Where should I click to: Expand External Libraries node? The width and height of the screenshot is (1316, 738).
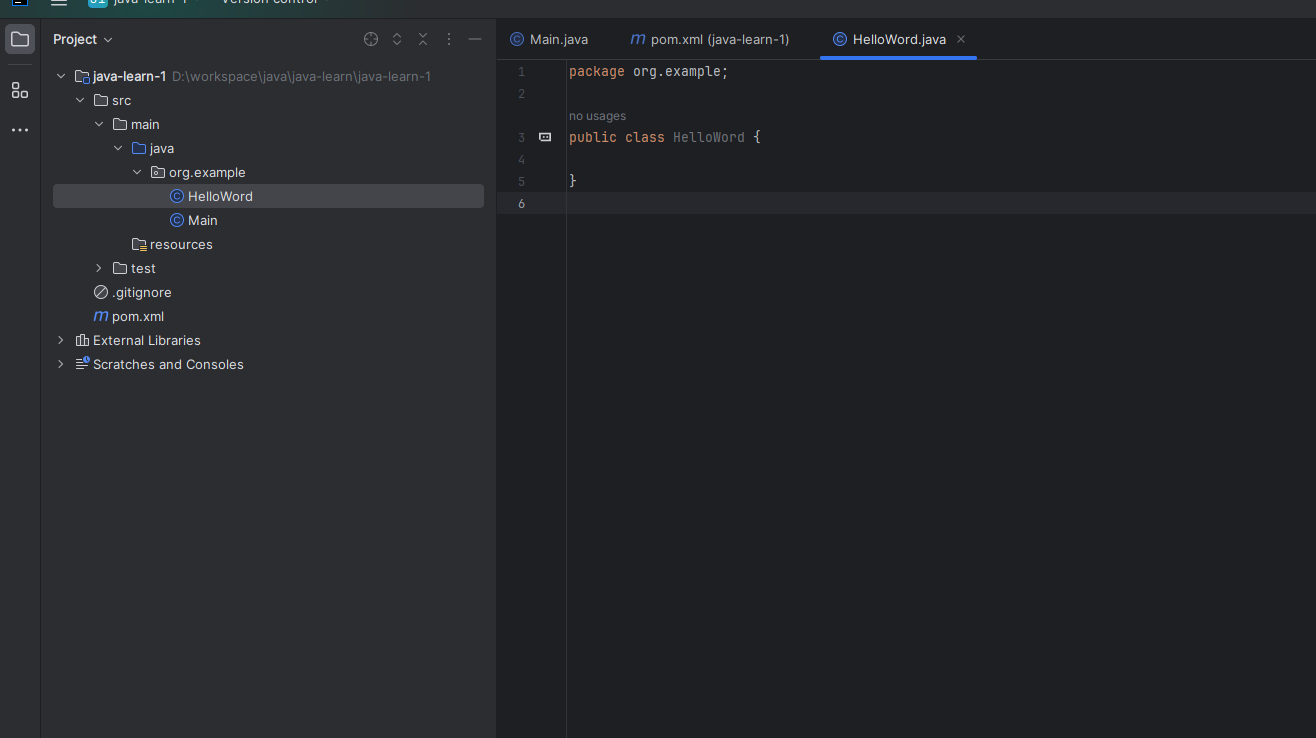pyautogui.click(x=61, y=340)
